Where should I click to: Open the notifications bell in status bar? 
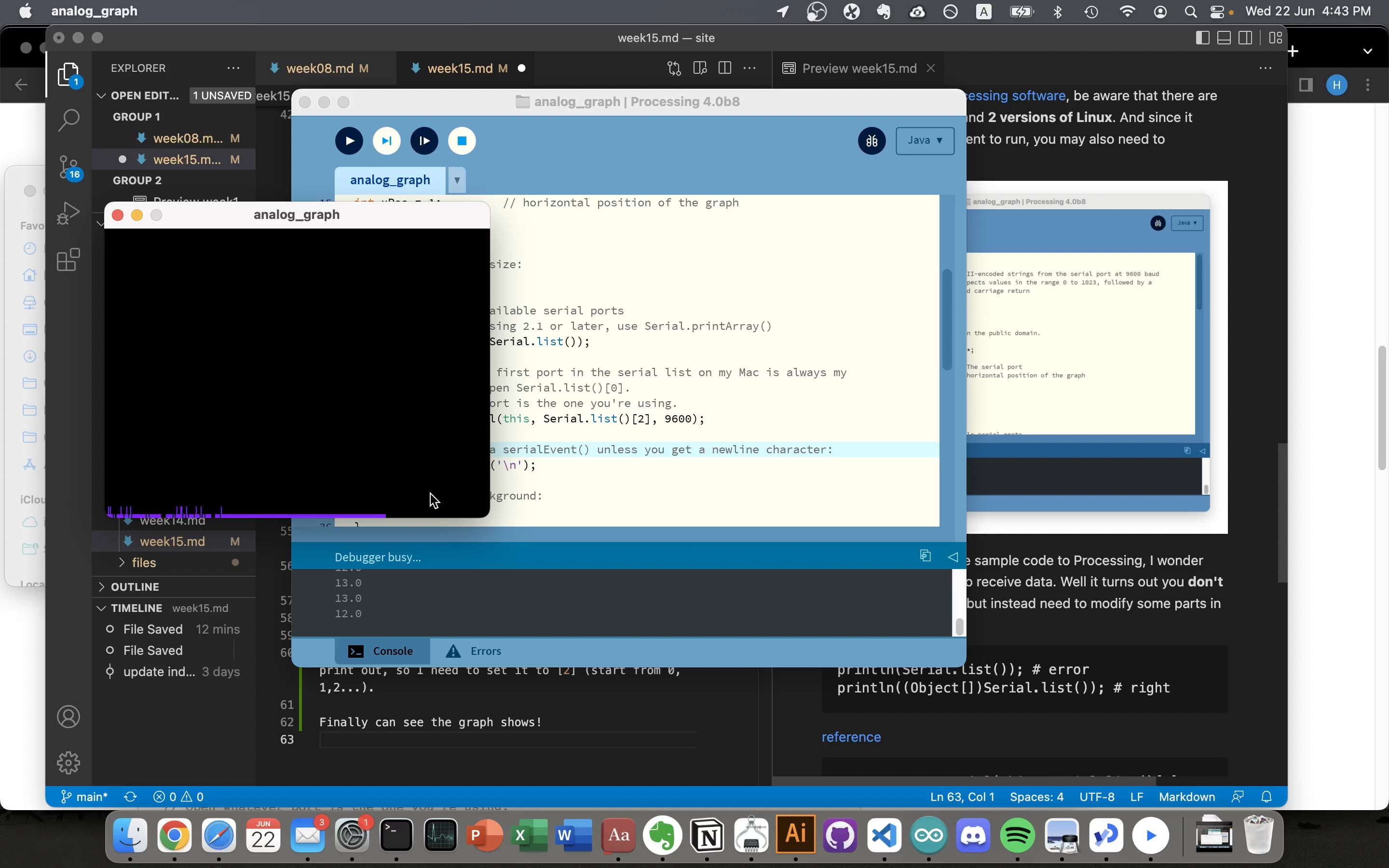pos(1266,797)
